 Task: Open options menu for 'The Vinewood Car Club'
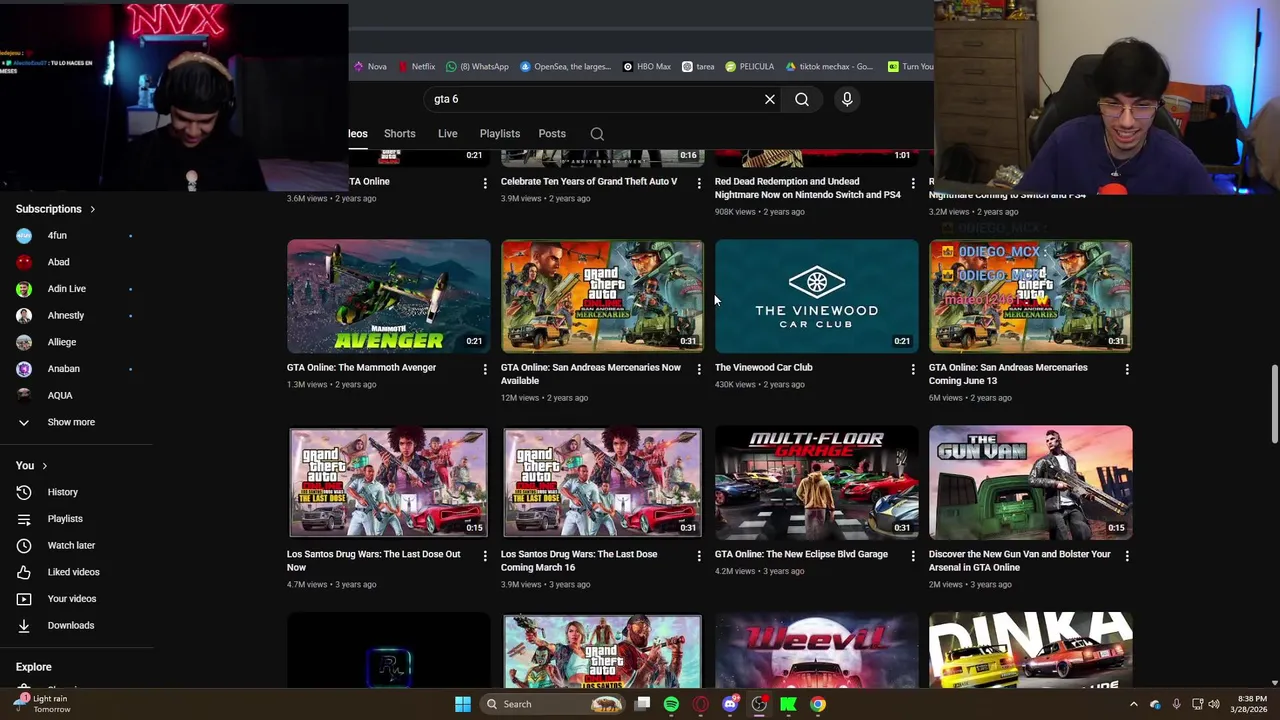coord(913,369)
